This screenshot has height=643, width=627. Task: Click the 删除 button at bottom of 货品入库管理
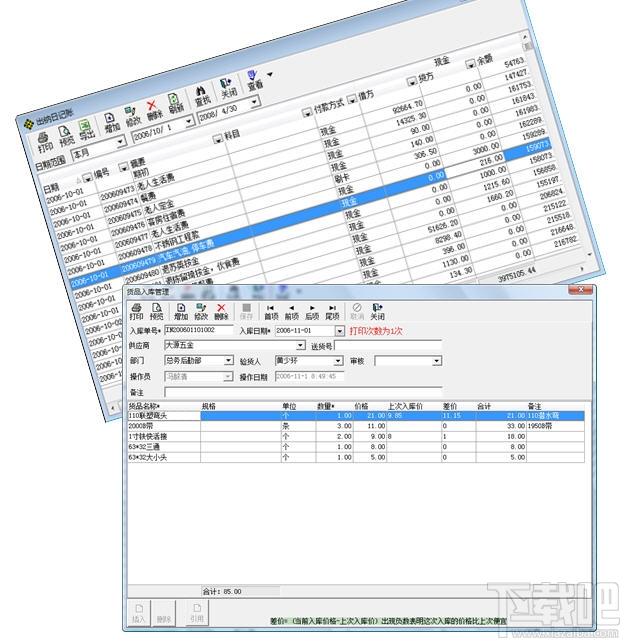click(164, 613)
